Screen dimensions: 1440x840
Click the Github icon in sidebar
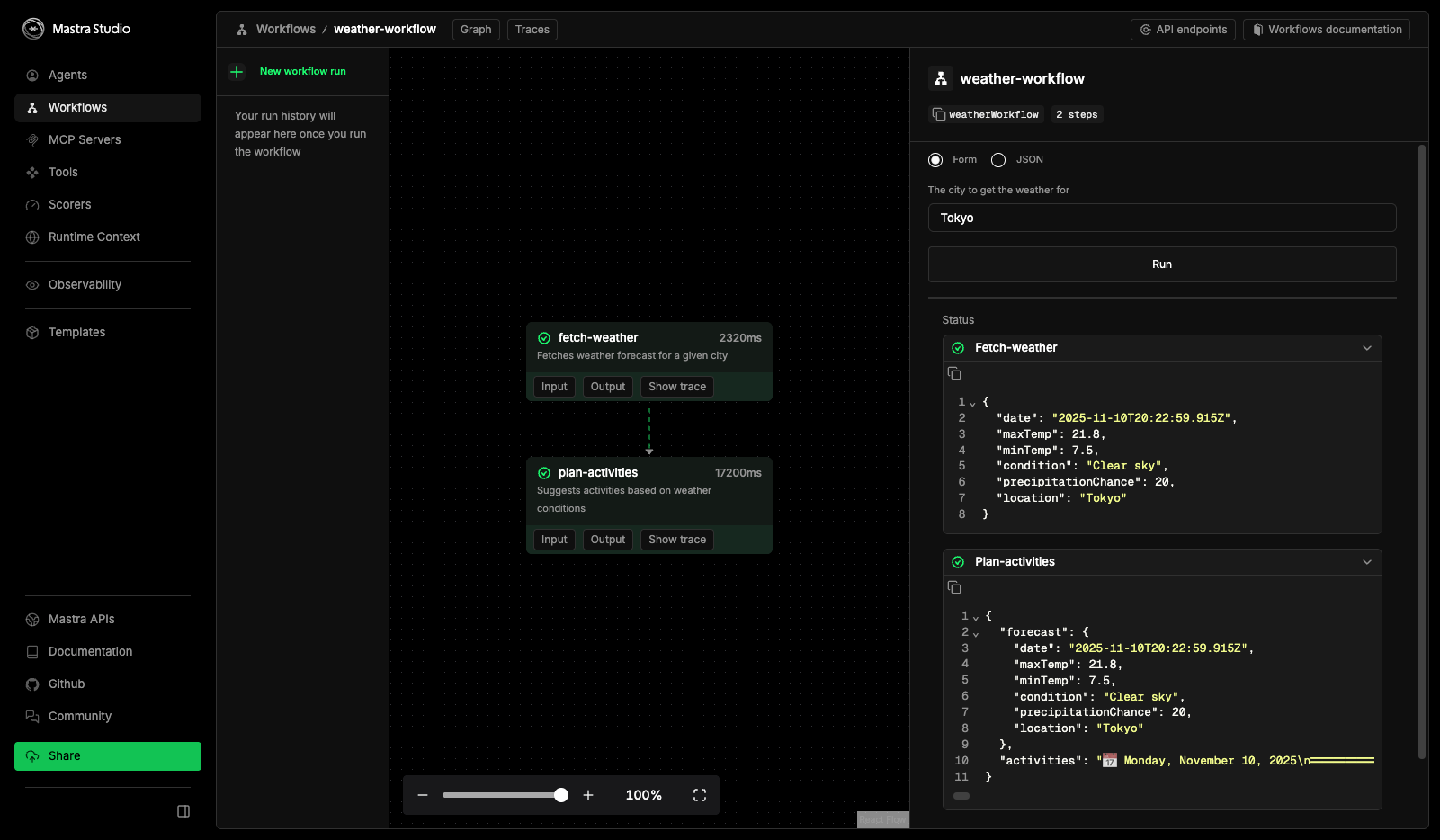pyautogui.click(x=32, y=684)
